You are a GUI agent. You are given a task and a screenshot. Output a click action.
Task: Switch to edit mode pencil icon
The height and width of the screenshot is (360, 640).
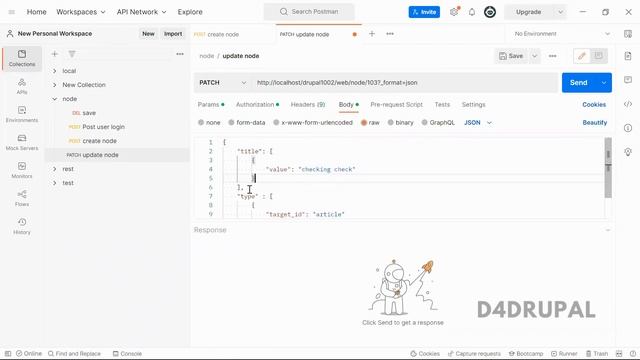coord(582,56)
